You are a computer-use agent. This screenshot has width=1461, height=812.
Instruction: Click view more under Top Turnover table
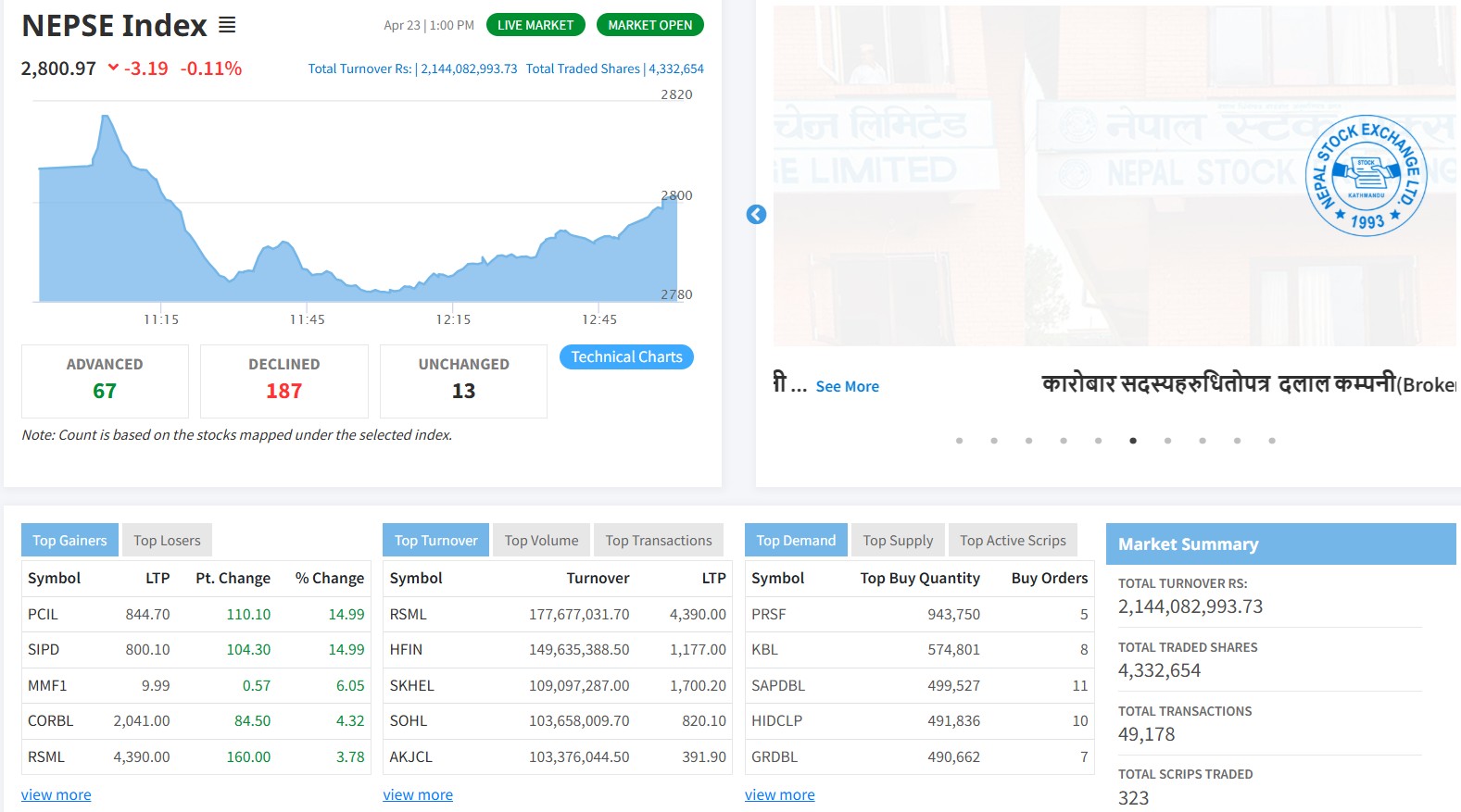coord(418,794)
